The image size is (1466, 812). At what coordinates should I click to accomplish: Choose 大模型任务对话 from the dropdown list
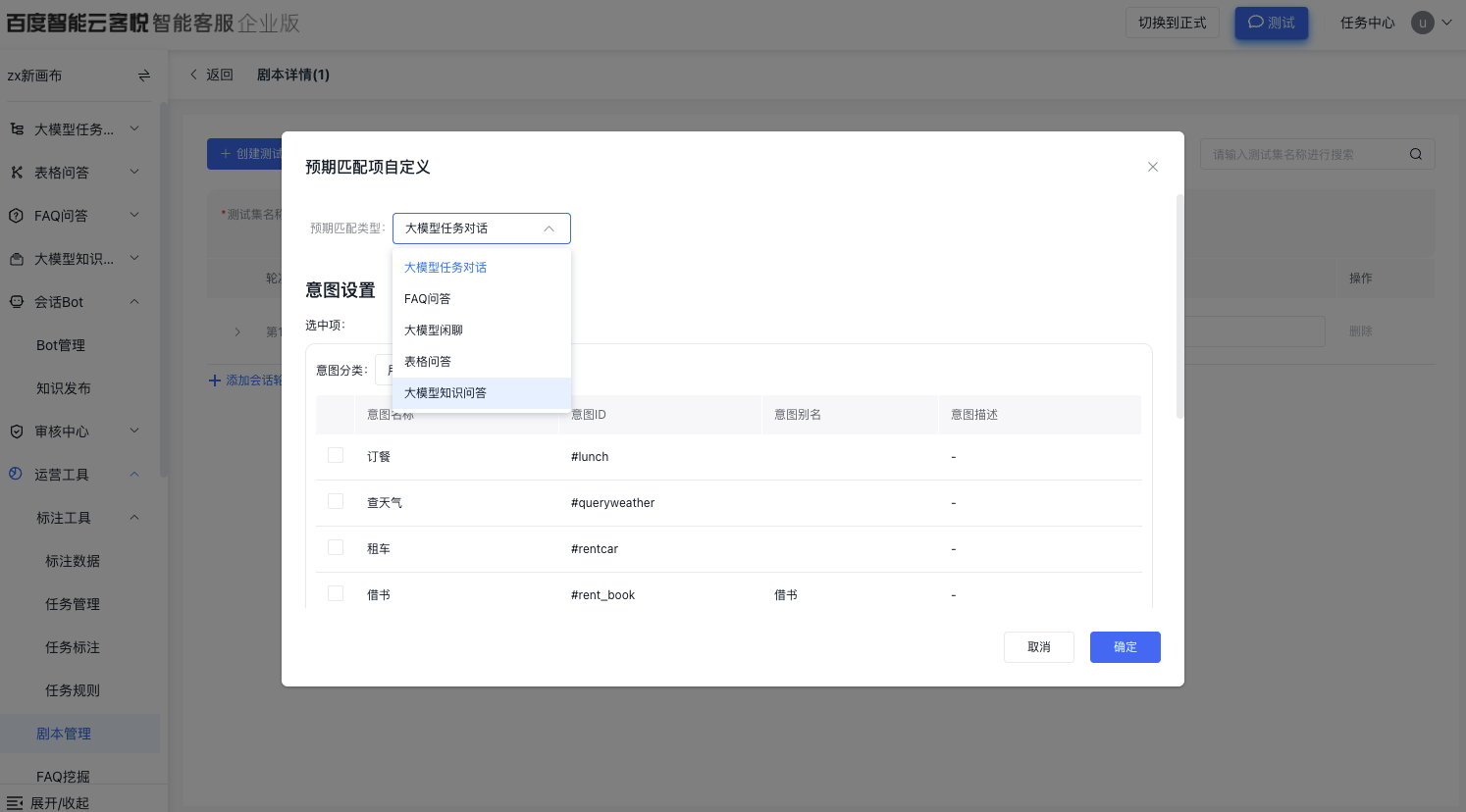click(482, 268)
